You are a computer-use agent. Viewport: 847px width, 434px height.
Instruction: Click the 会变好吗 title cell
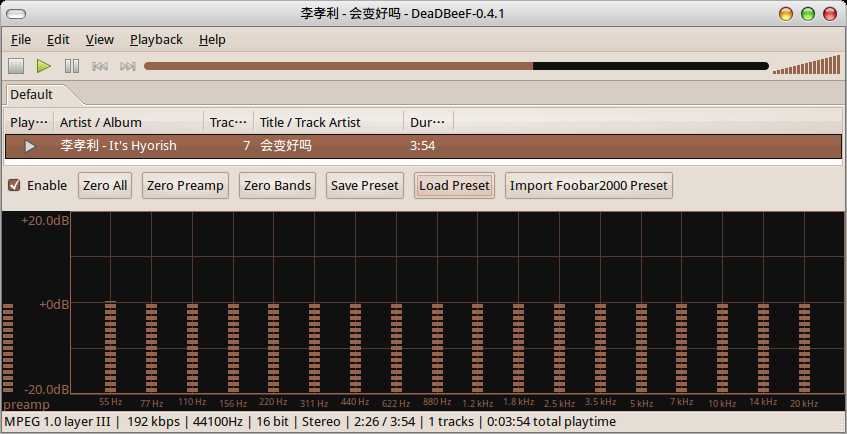(286, 146)
